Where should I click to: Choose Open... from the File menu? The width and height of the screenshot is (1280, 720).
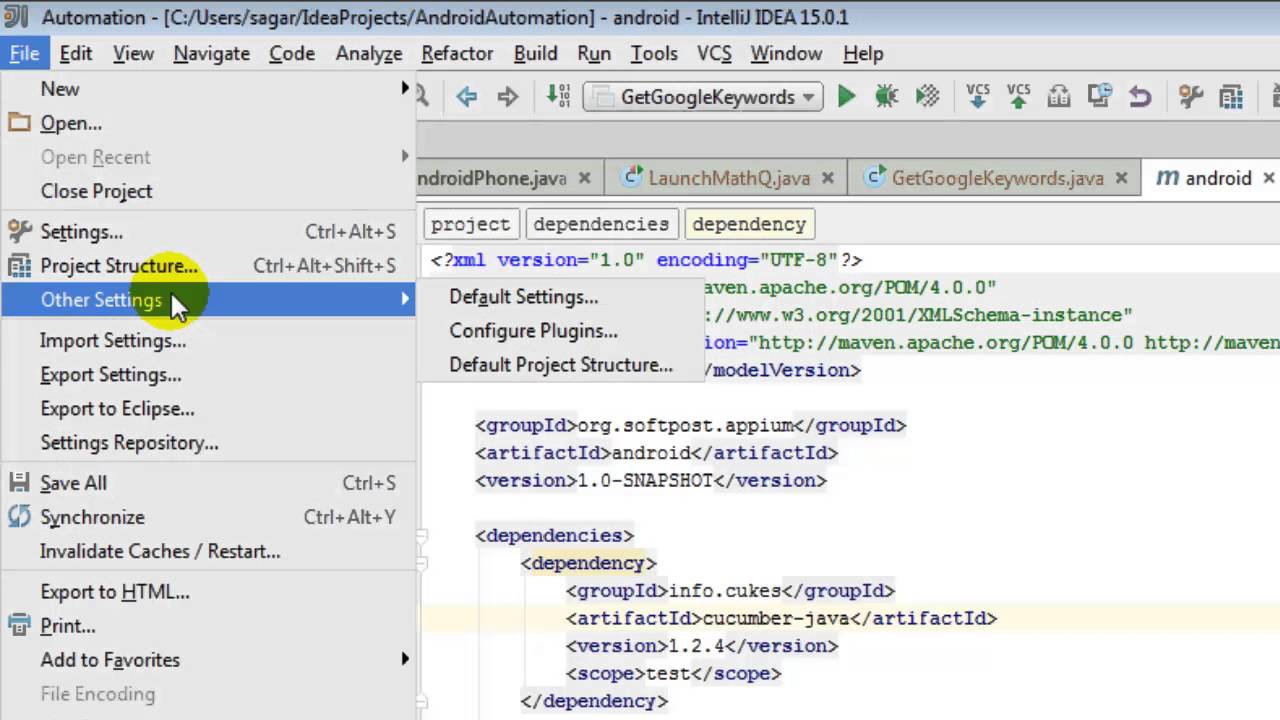[x=208, y=123]
